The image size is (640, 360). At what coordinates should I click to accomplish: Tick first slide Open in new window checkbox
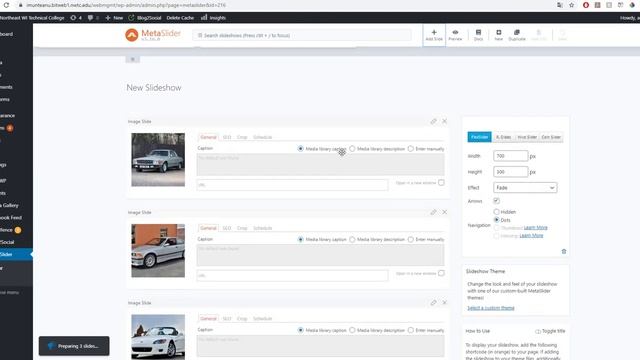tap(441, 182)
